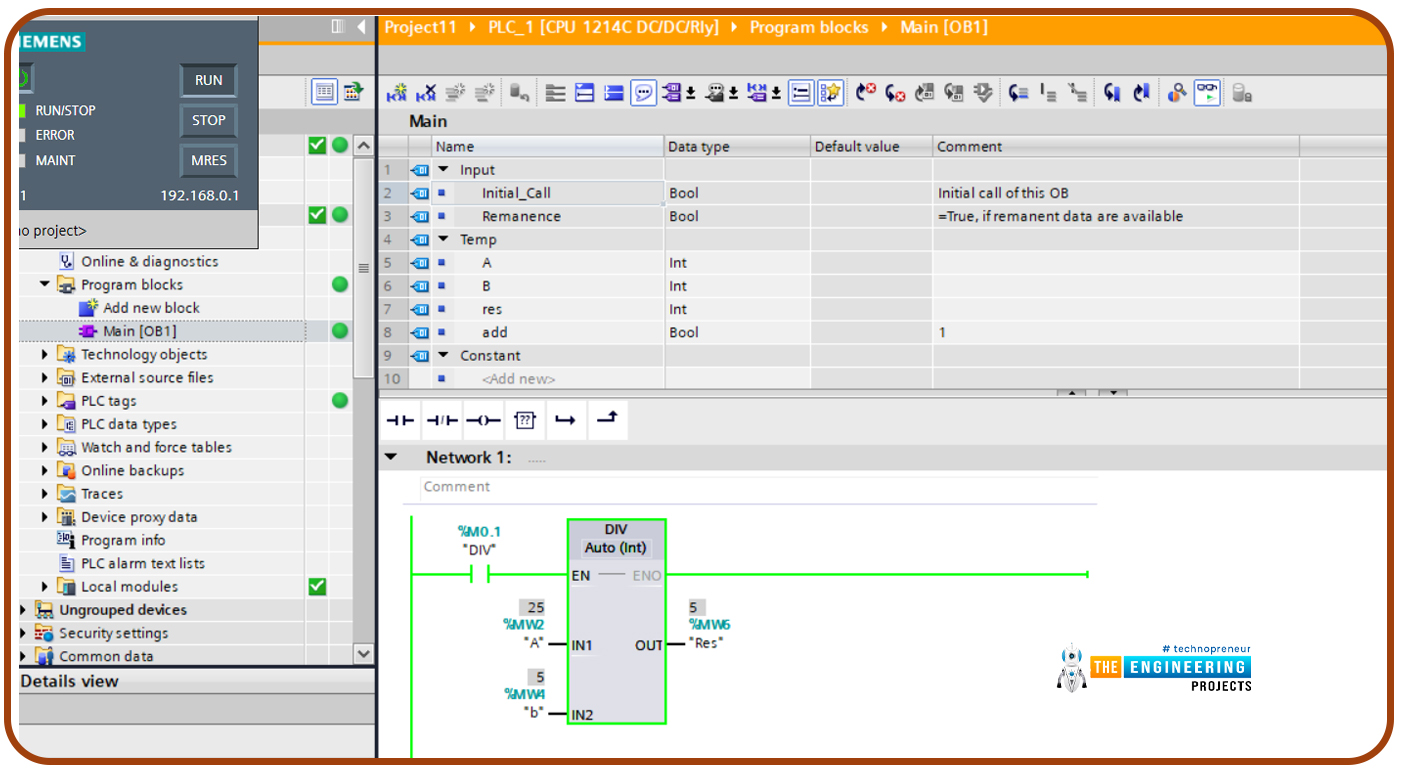Image resolution: width=1406 pixels, height=771 pixels.
Task: Click Add new block in tree
Action: coord(151,308)
